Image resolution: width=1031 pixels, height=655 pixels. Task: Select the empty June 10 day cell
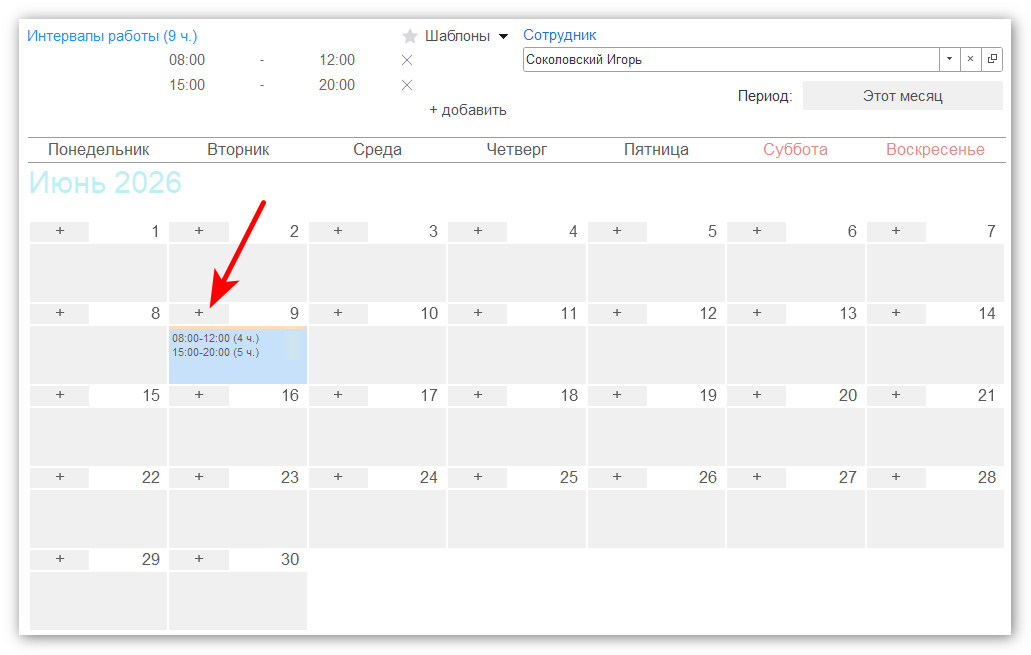377,355
